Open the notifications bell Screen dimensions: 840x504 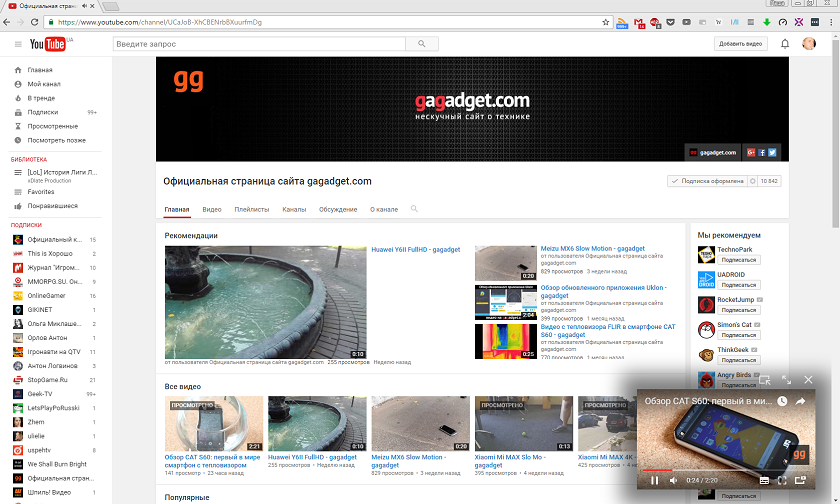click(785, 44)
